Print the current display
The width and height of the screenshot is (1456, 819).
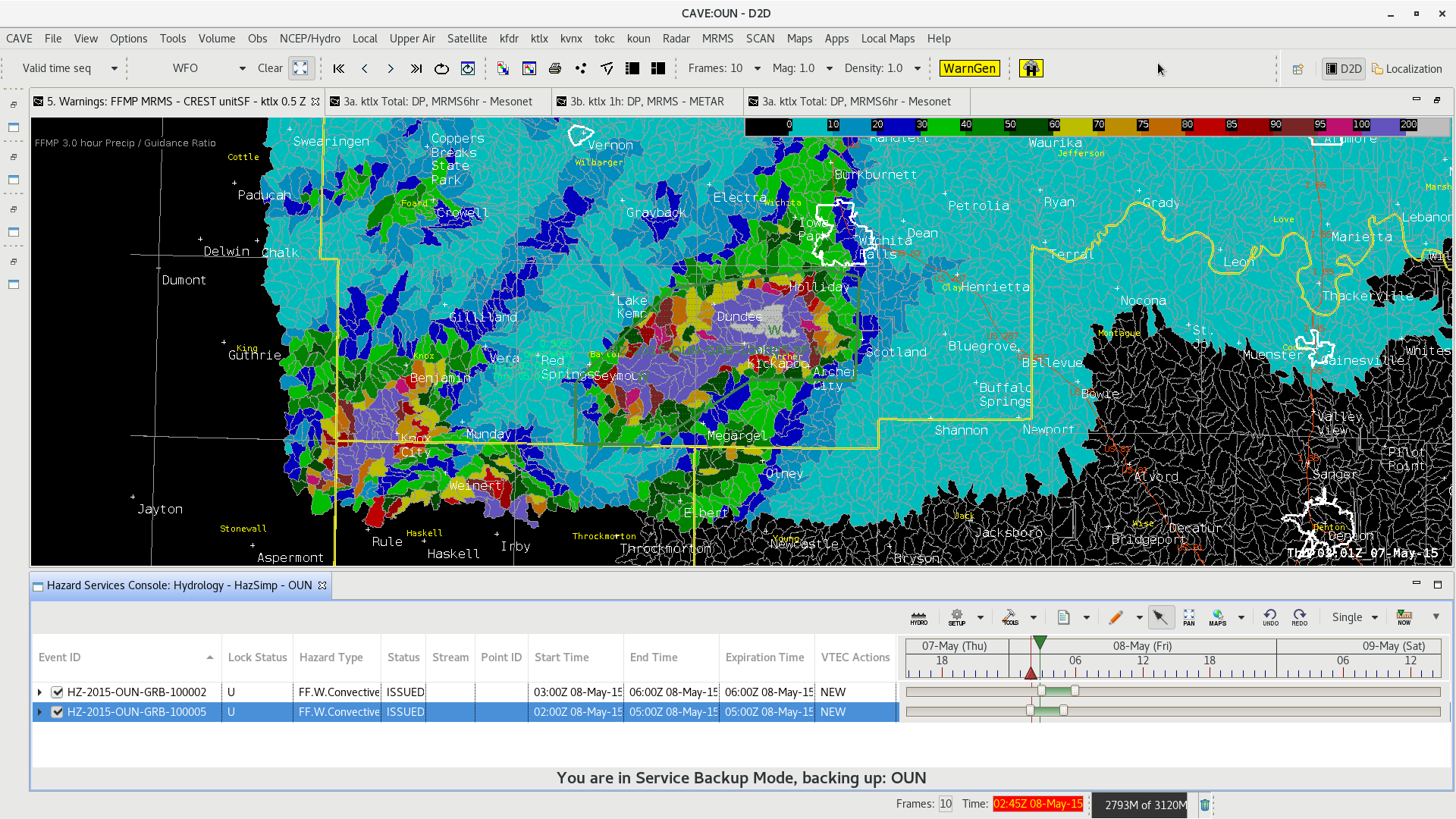(555, 68)
